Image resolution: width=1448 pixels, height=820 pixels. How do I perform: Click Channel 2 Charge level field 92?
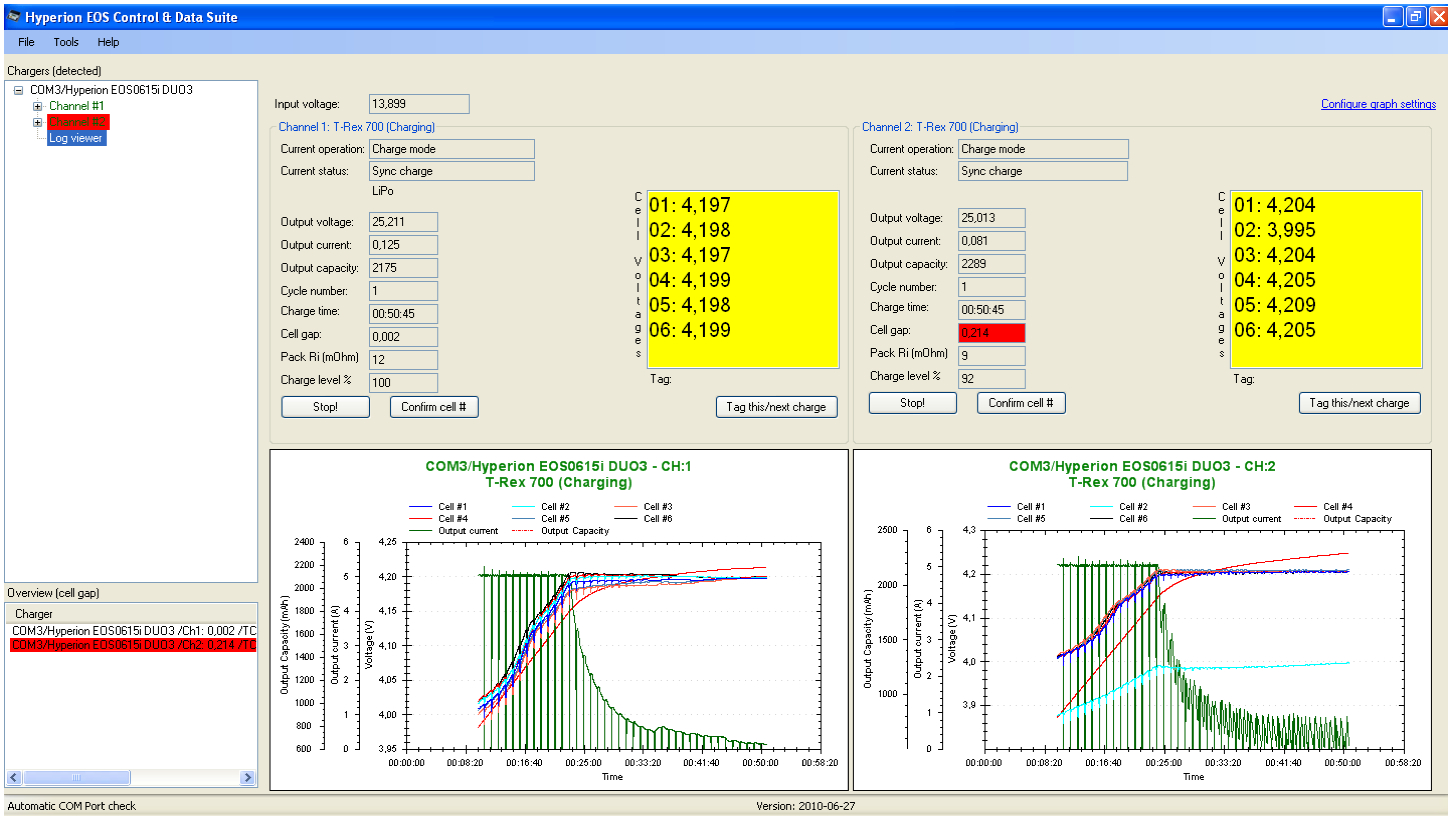coord(991,379)
